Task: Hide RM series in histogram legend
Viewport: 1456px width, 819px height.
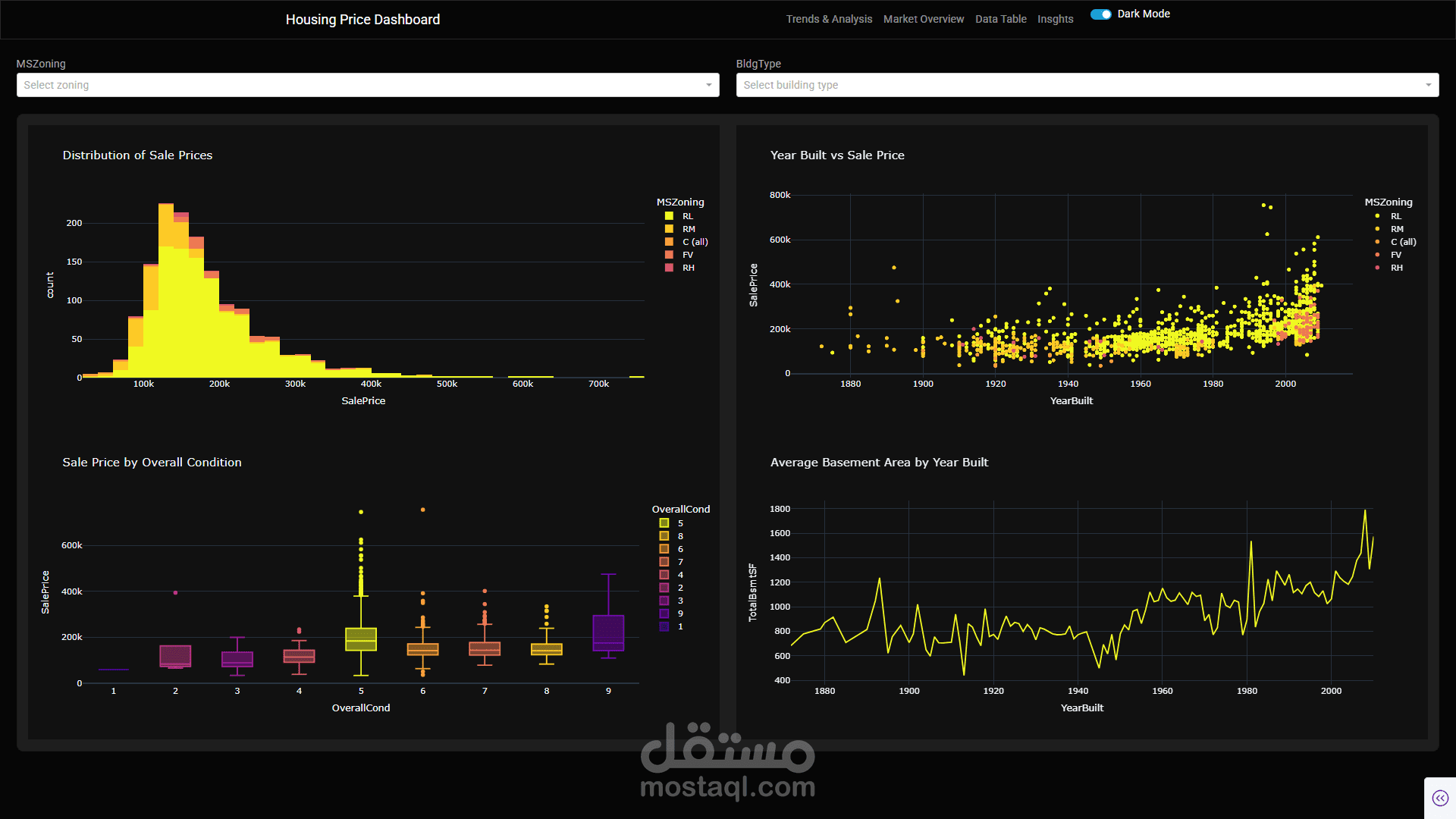Action: click(669, 229)
